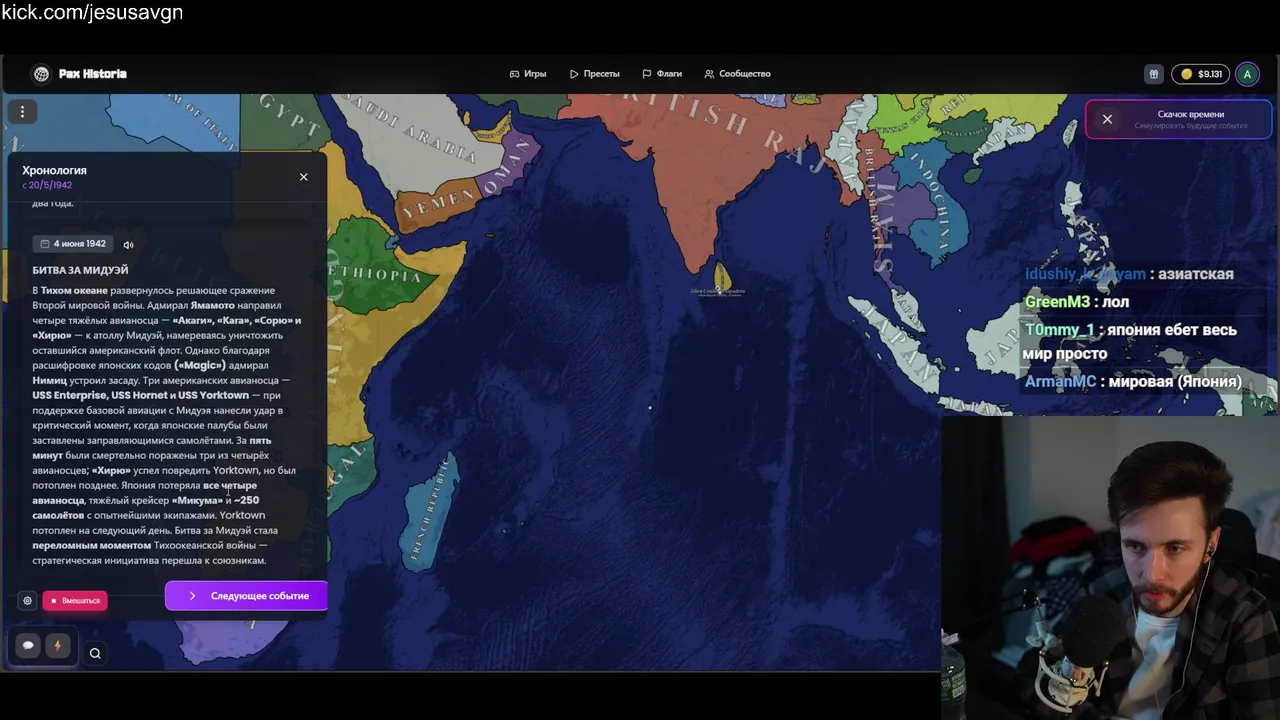Viewport: 1280px width, 720px height.
Task: Open the Игры menu
Action: 528,74
